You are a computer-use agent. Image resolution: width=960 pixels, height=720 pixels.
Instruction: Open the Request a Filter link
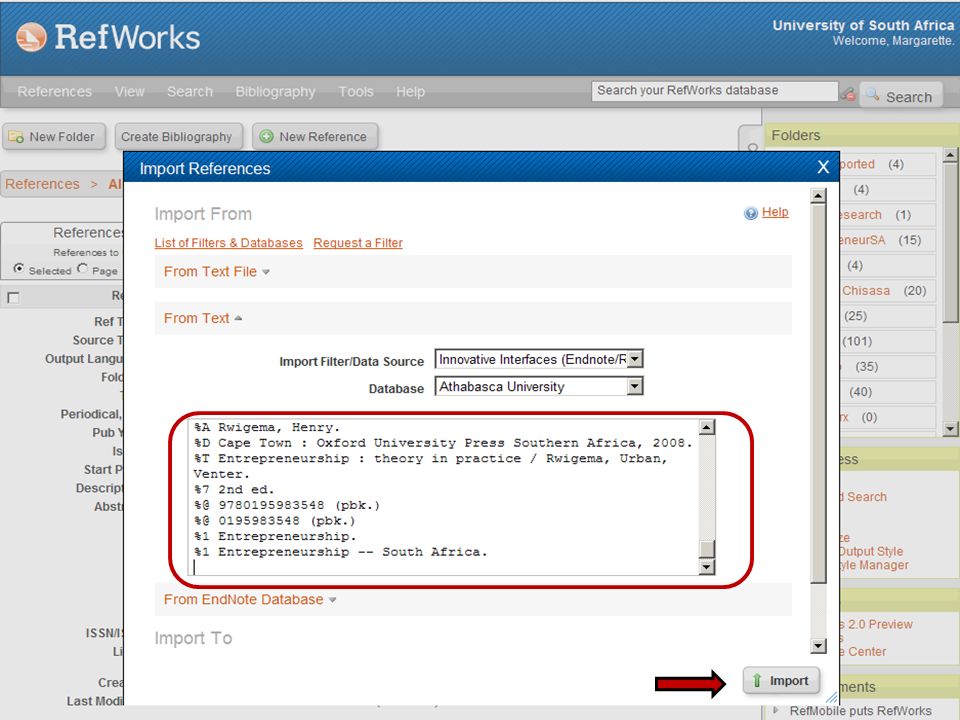tap(358, 243)
